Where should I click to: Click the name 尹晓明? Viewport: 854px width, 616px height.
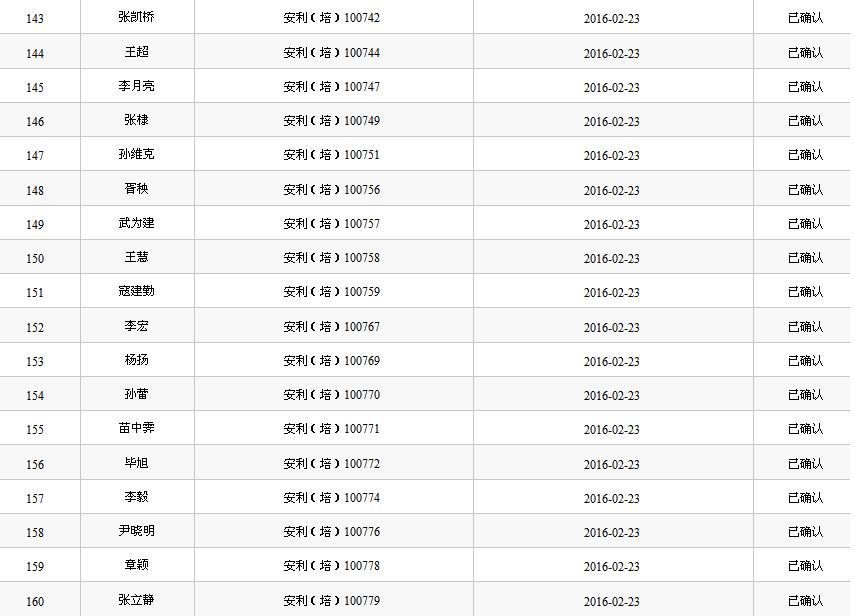click(136, 532)
